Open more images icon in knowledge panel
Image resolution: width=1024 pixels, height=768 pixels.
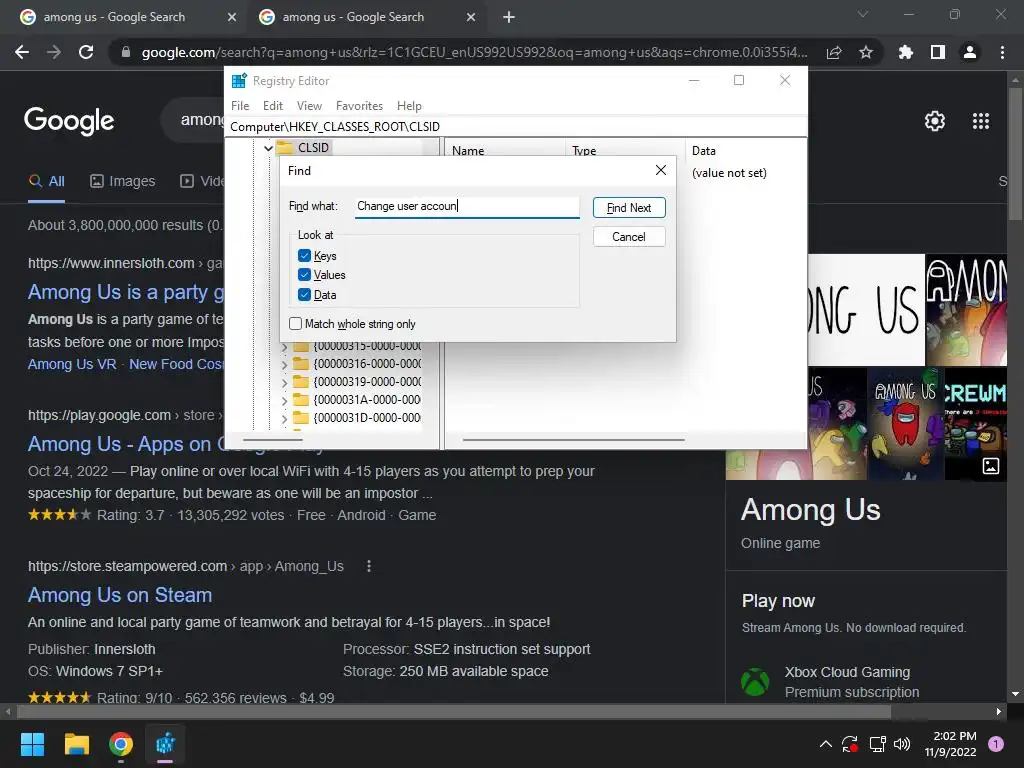(991, 466)
